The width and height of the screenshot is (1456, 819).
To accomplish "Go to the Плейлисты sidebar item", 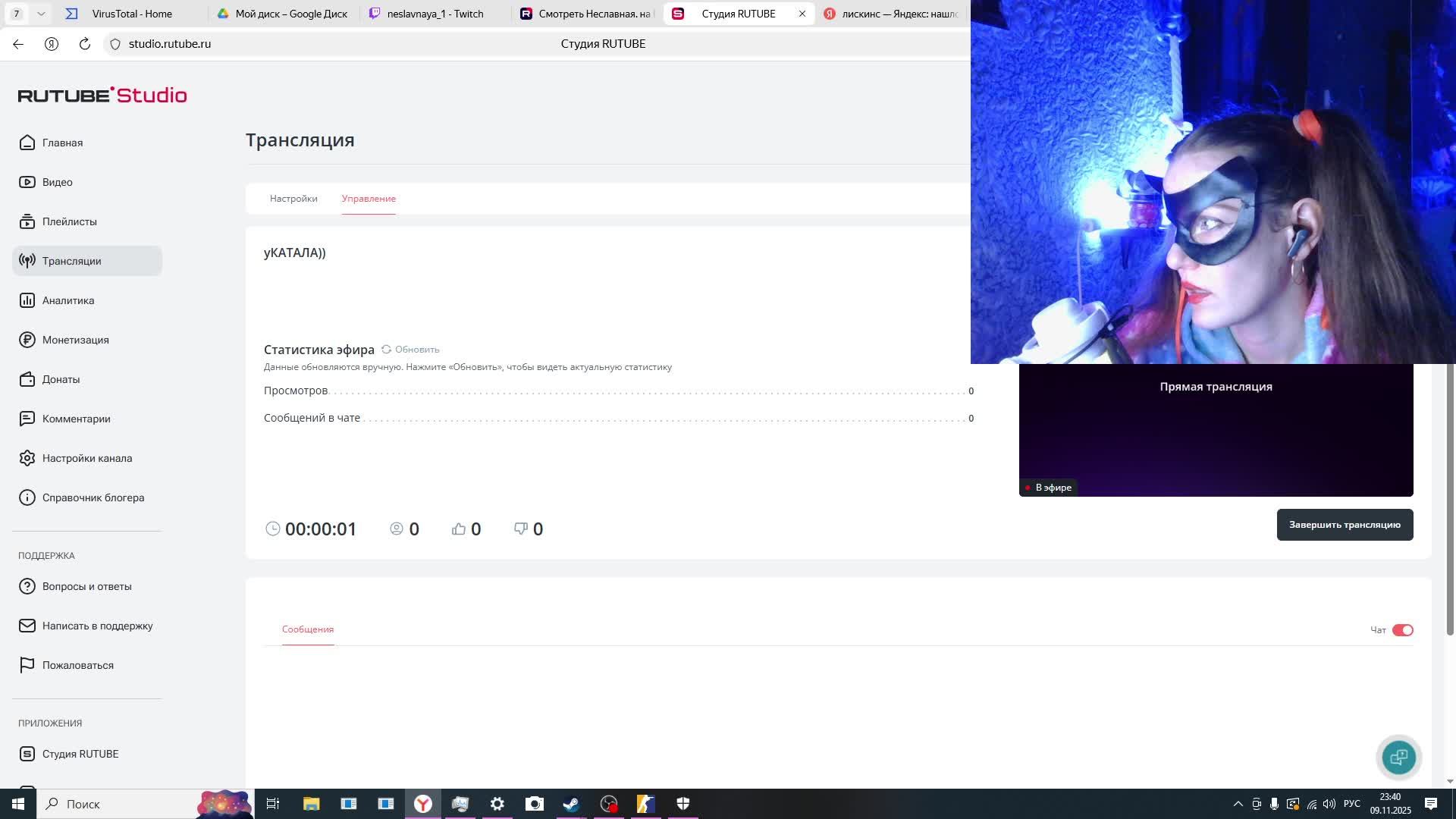I will pos(69,221).
